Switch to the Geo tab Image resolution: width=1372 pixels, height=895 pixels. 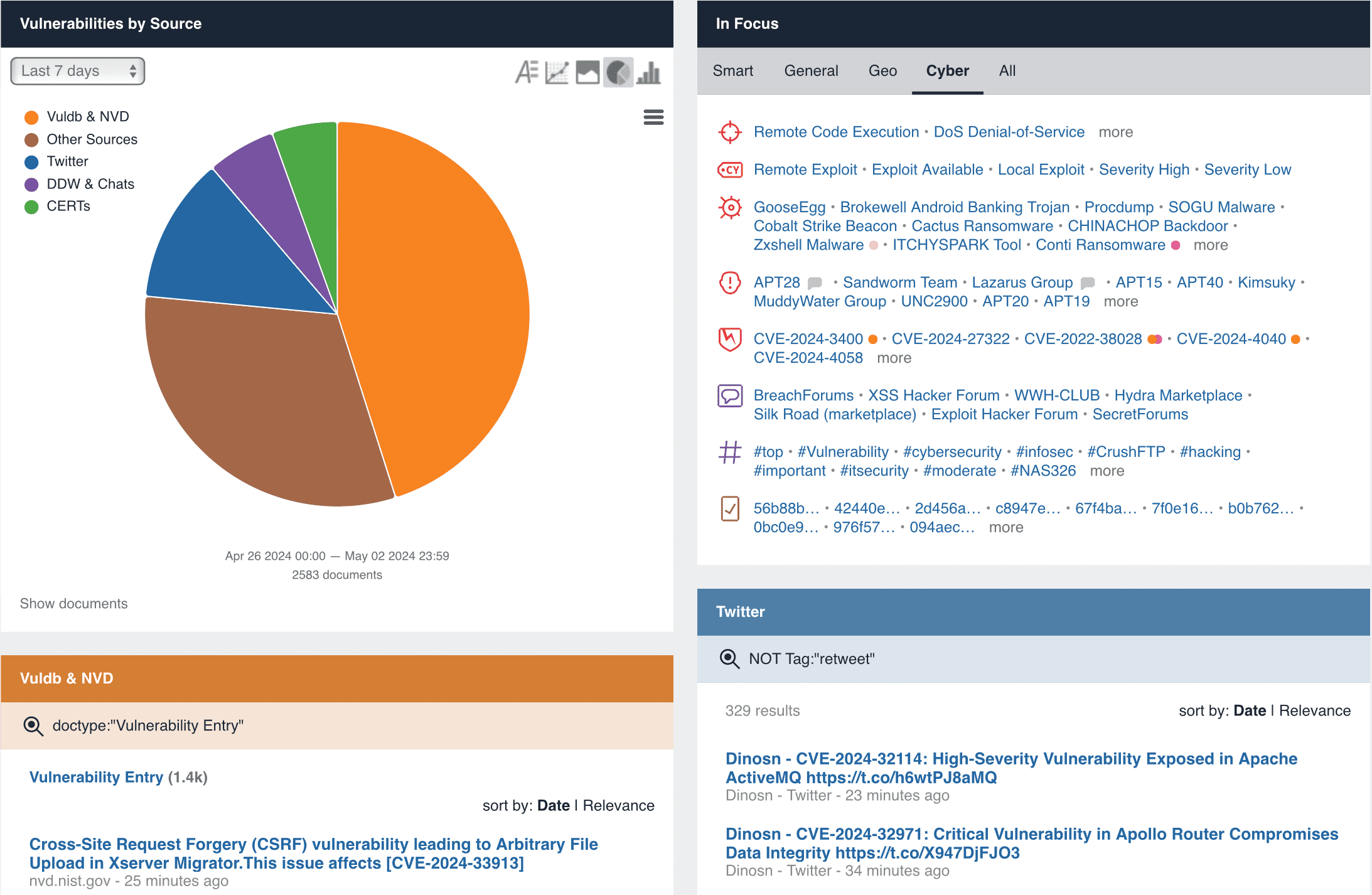click(882, 71)
